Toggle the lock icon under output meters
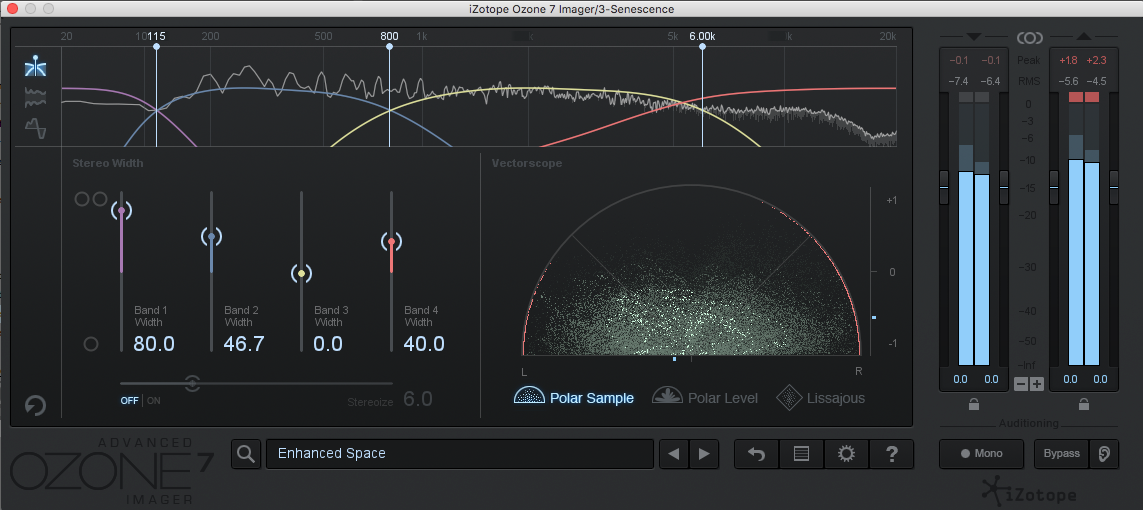 click(x=1084, y=404)
